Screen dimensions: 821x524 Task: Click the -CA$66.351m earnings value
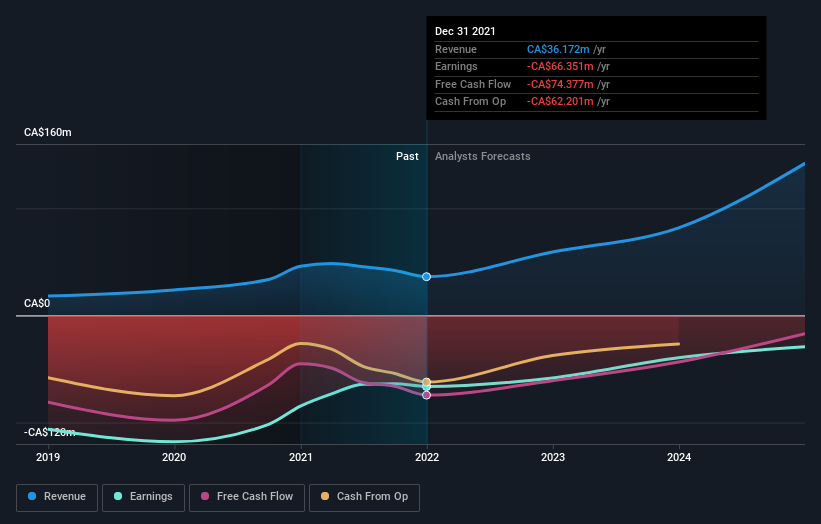[x=560, y=66]
